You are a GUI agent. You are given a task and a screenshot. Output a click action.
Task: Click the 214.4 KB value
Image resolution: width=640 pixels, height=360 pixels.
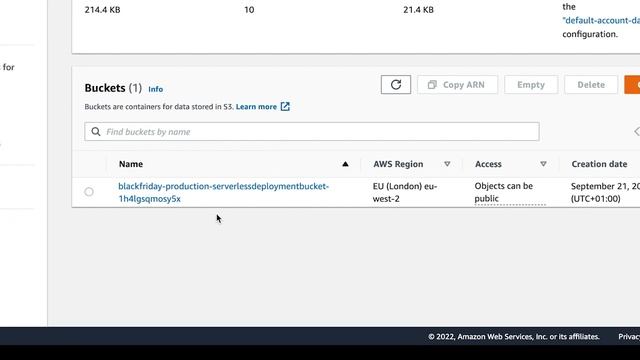pyautogui.click(x=102, y=10)
